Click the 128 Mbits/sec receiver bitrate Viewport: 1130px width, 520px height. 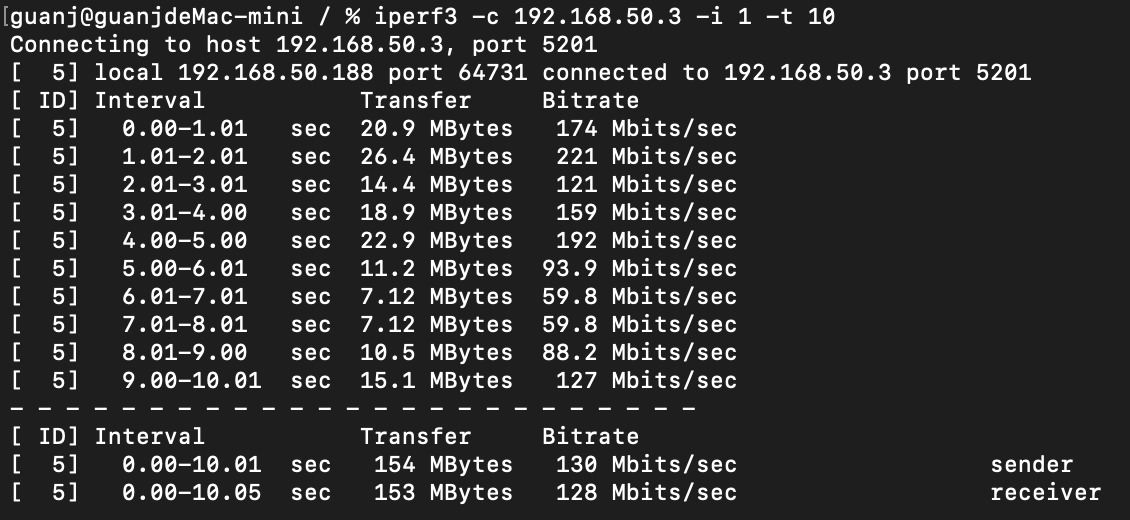[x=646, y=492]
